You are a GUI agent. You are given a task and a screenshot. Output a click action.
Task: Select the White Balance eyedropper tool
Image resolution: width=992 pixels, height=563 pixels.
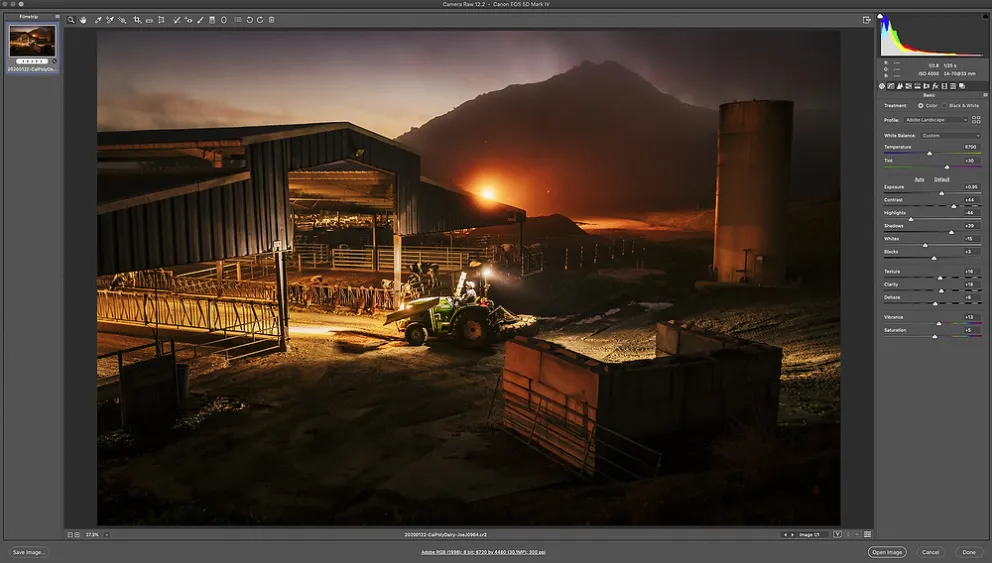[x=97, y=20]
